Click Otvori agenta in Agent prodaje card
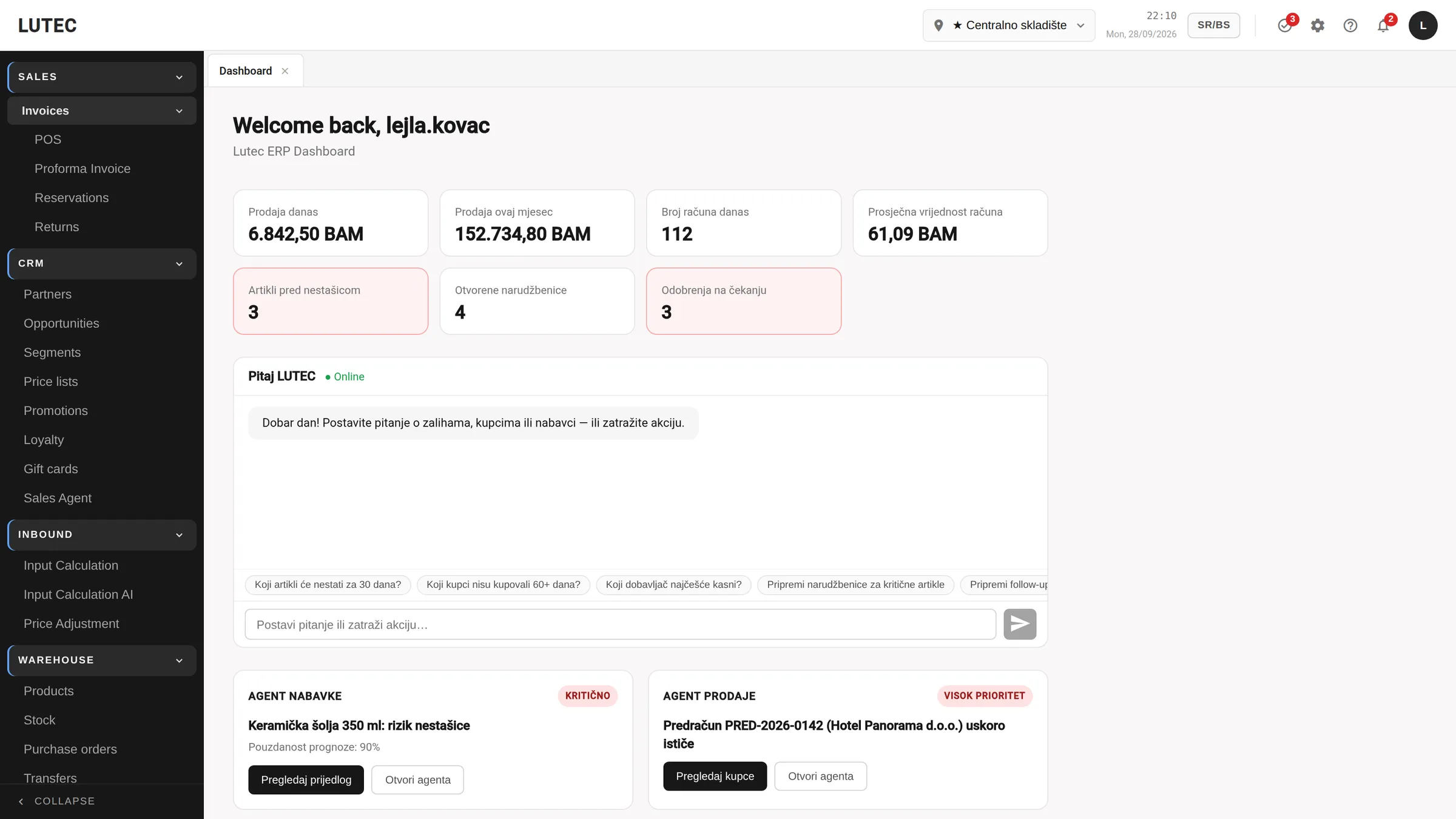 [821, 776]
